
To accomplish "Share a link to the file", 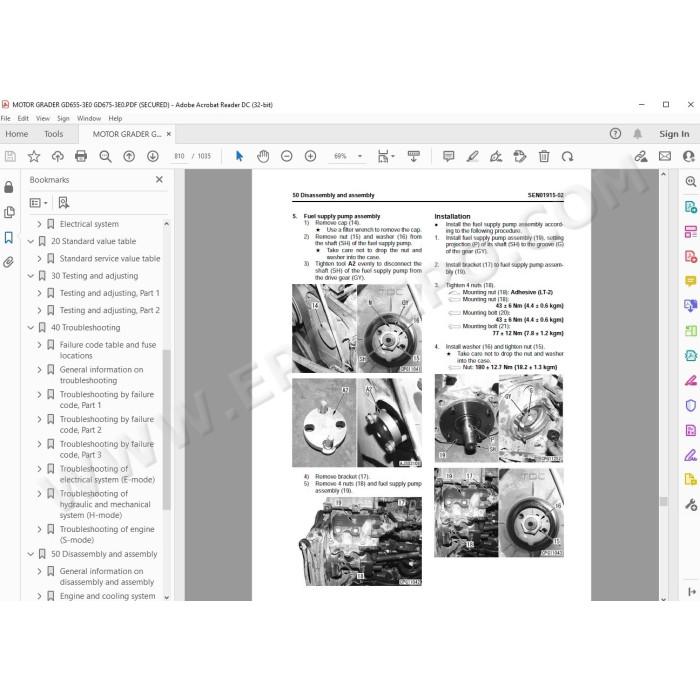I will pyautogui.click(x=641, y=156).
